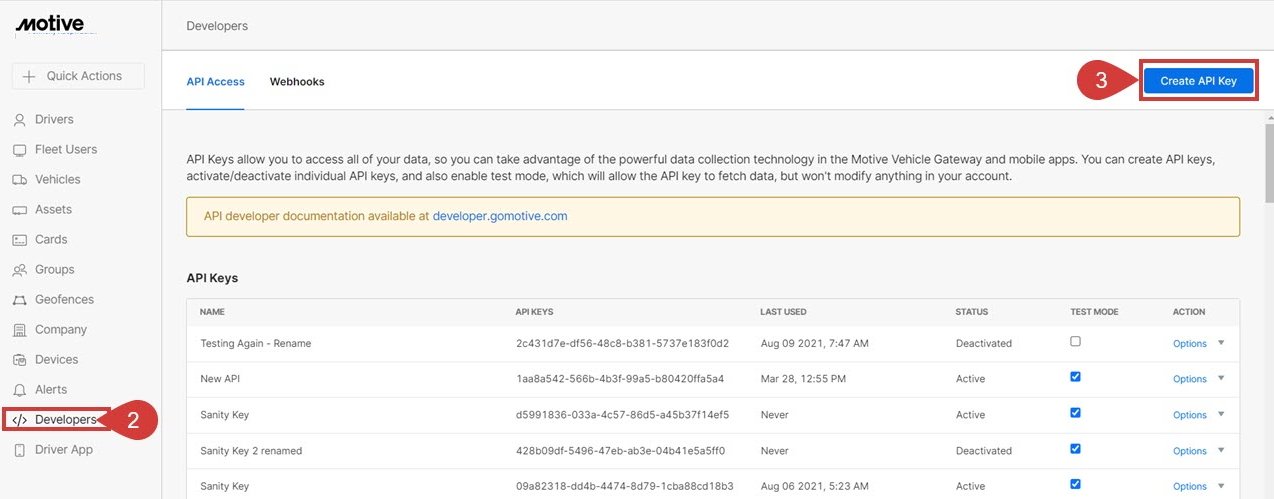Expand options arrow for Sanity Key 2 renamed
This screenshot has height=499, width=1274.
tap(1221, 451)
